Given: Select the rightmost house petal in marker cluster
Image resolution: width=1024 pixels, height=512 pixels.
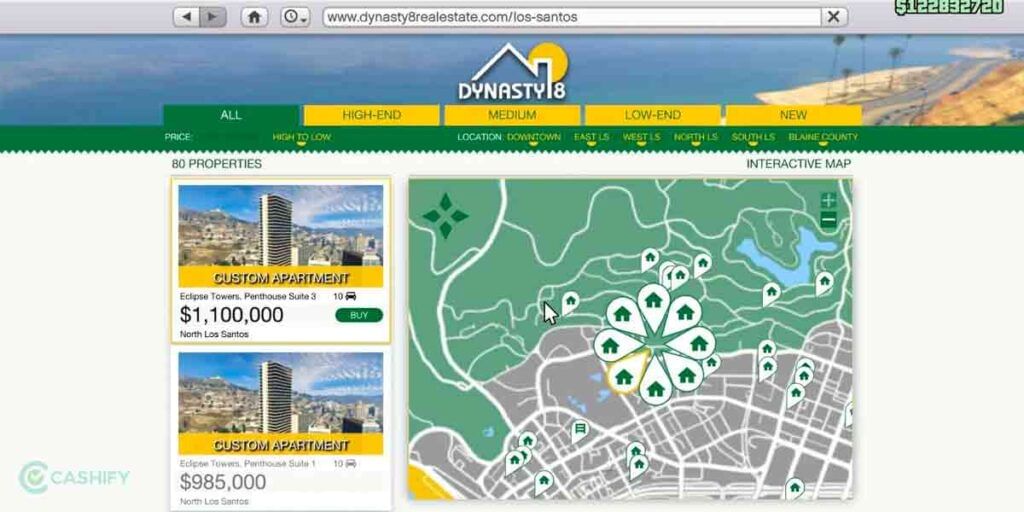Looking at the screenshot, I should [696, 343].
